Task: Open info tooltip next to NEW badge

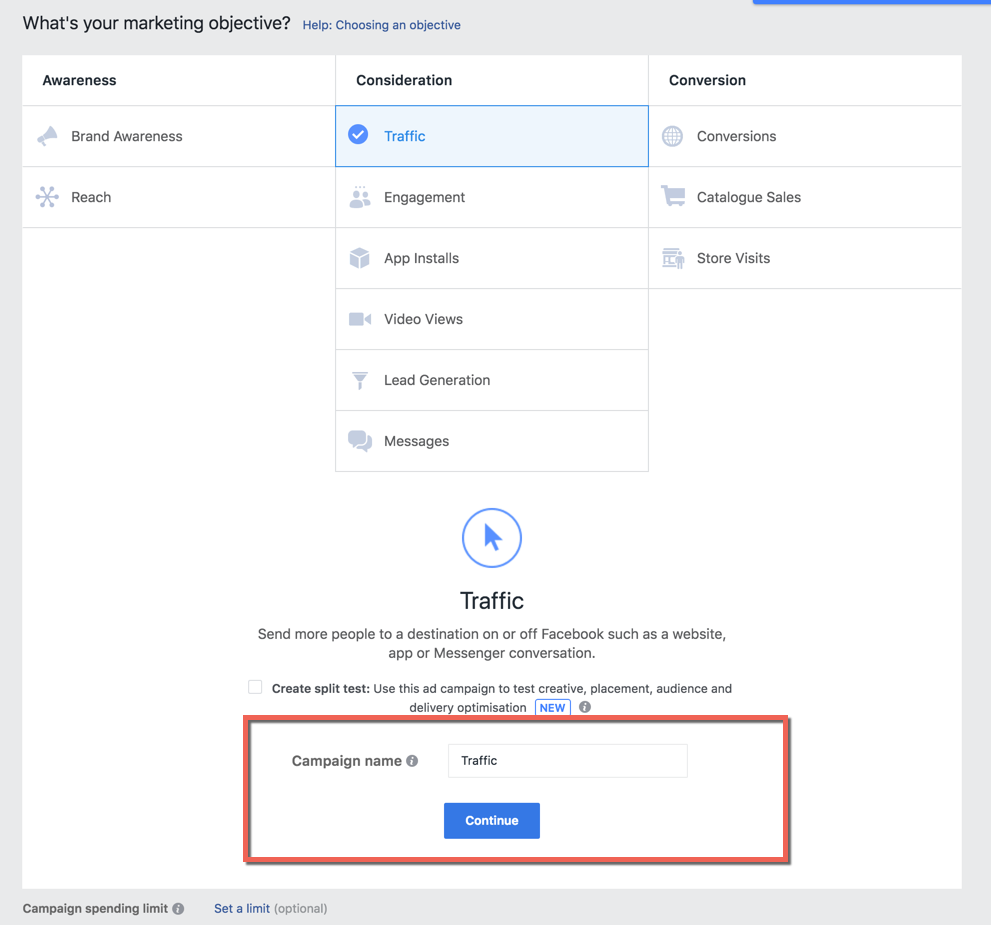Action: click(x=585, y=707)
